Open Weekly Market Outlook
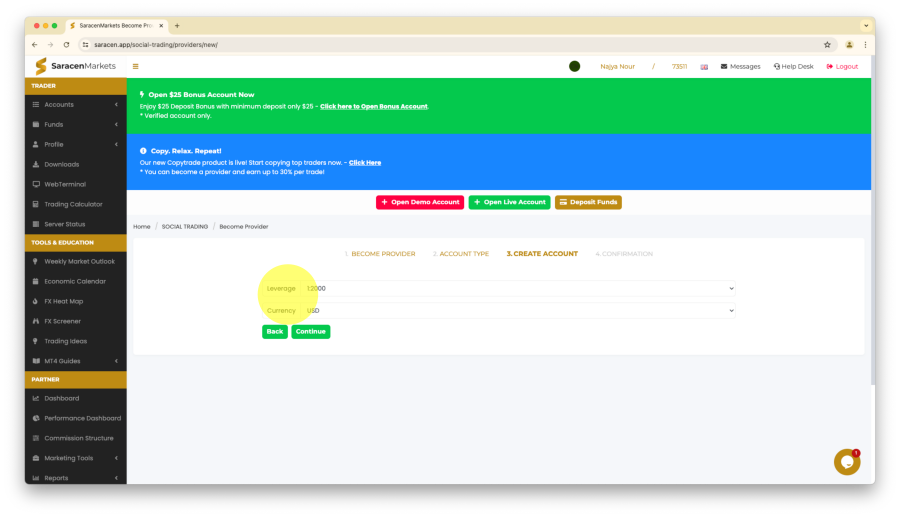The width and height of the screenshot is (900, 517). point(75,262)
